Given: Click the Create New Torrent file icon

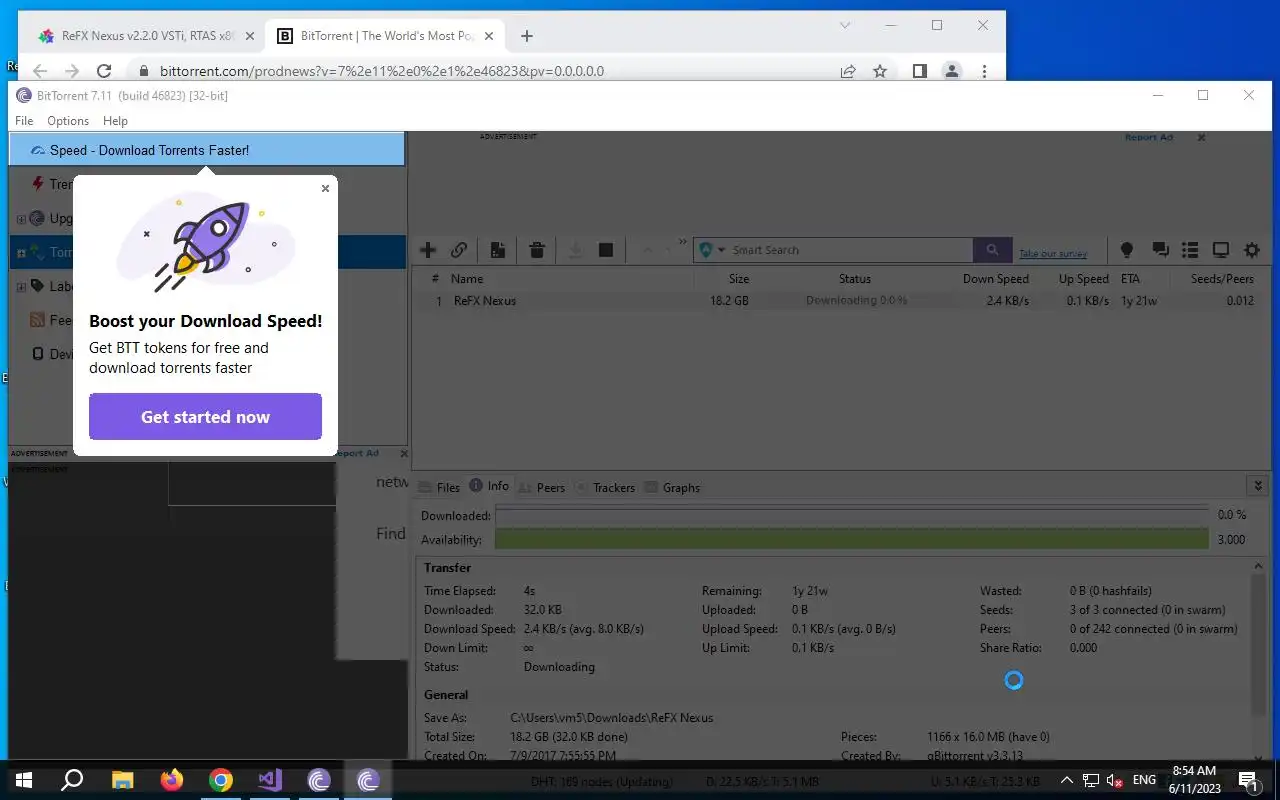Looking at the screenshot, I should [x=498, y=250].
